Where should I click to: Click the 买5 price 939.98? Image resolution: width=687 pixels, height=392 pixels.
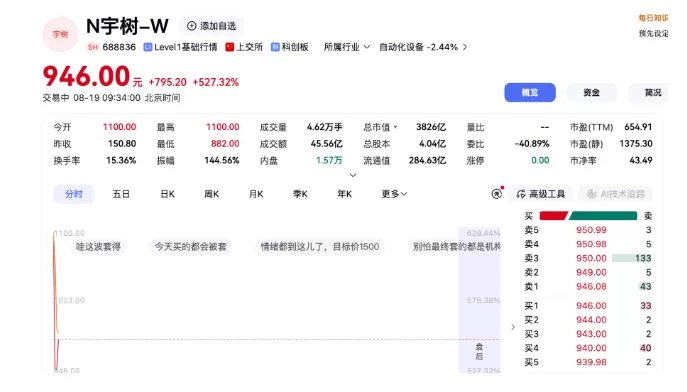[591, 362]
